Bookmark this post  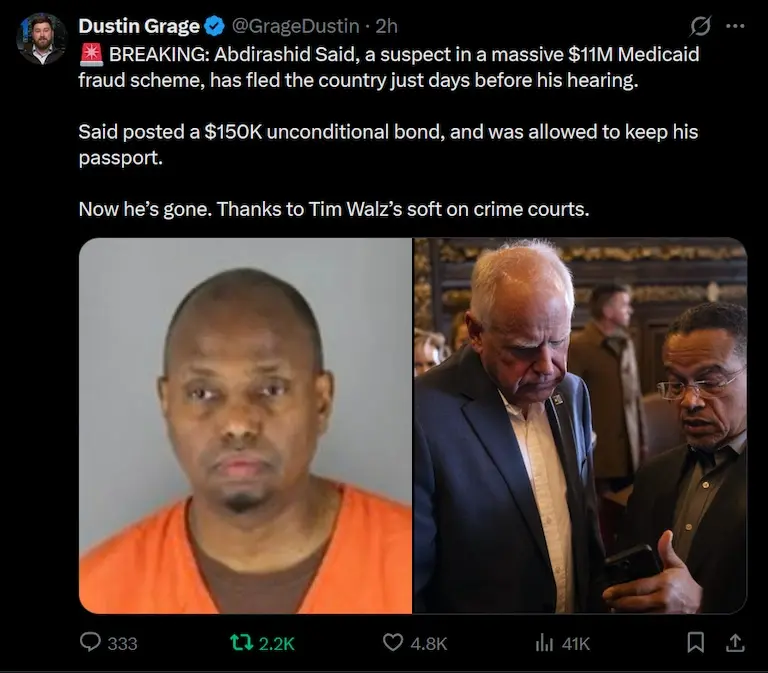[696, 642]
